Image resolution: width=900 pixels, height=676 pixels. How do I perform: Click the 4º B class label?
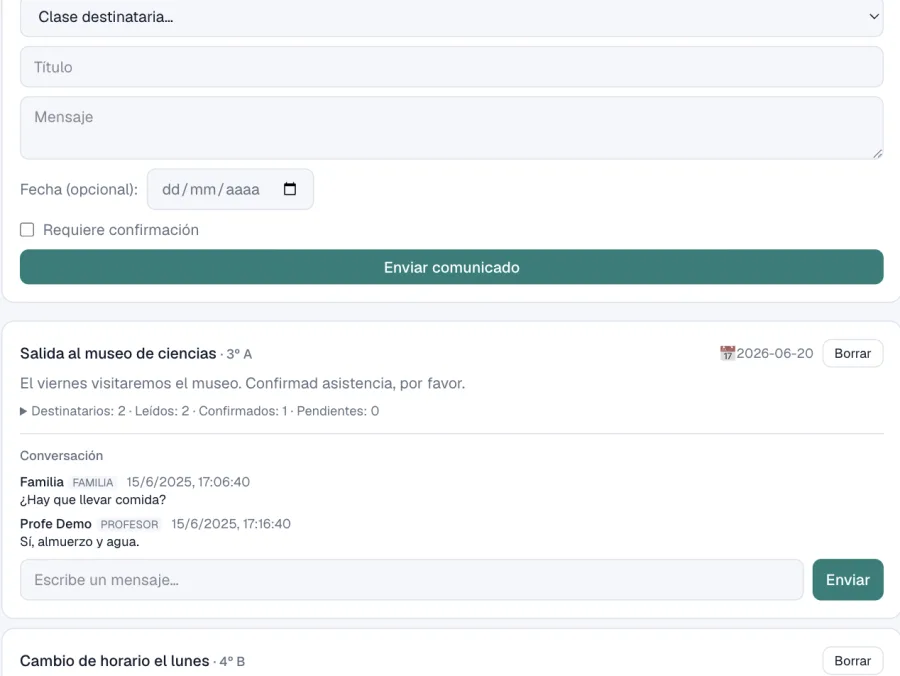232,662
